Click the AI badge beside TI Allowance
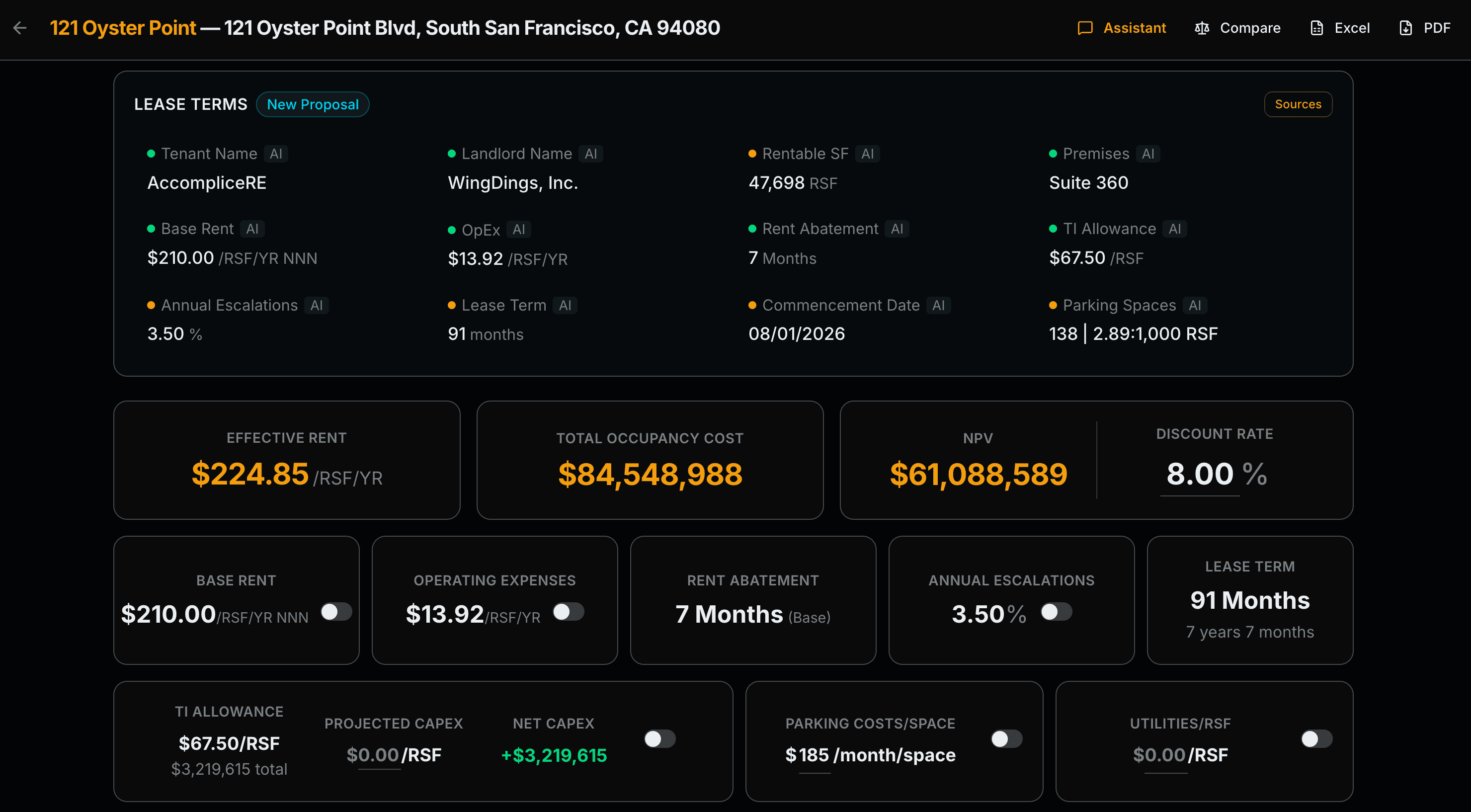 click(1175, 229)
